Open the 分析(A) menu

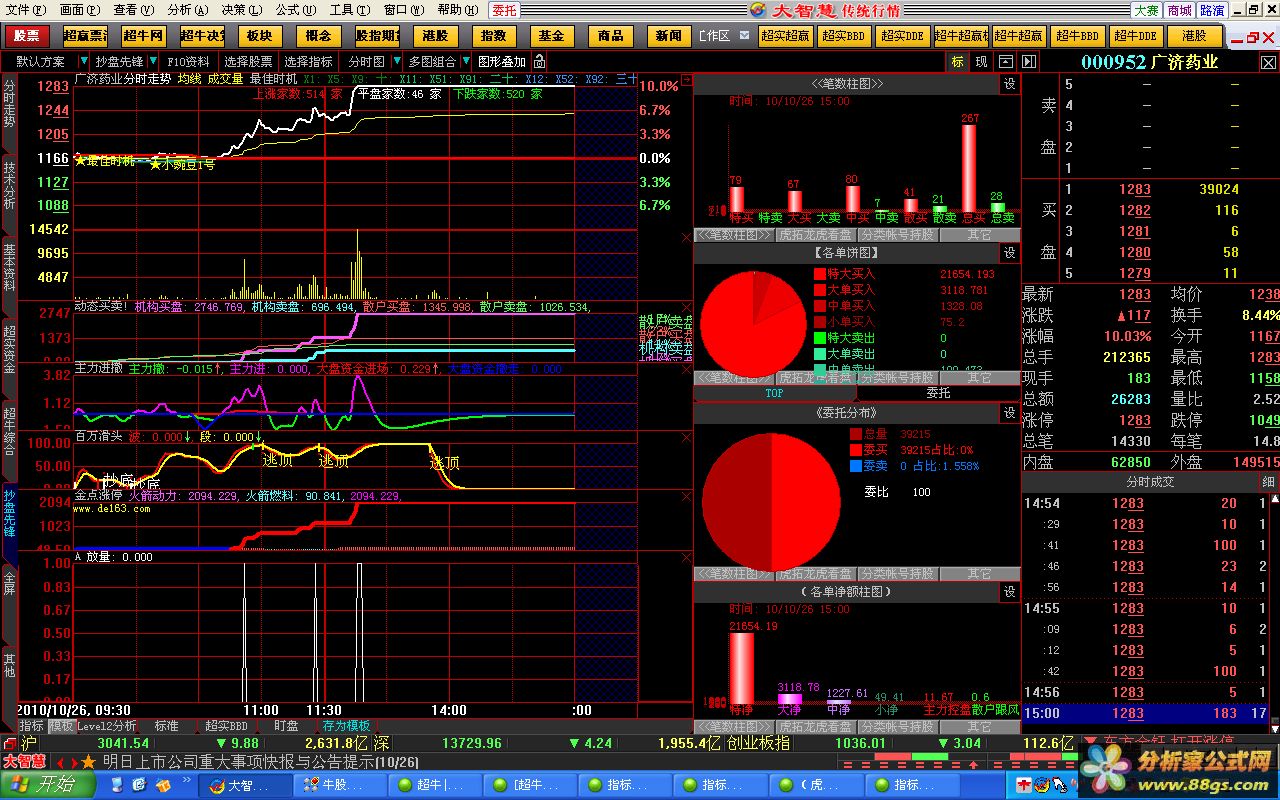coord(188,10)
